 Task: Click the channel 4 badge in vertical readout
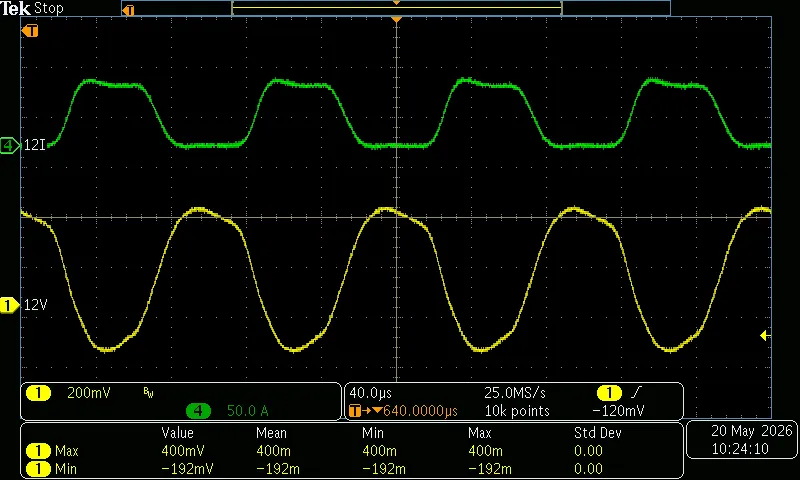198,411
